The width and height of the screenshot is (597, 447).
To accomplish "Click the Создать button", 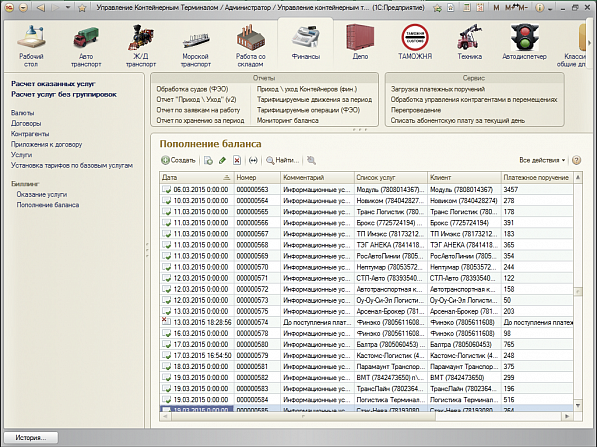I will (178, 160).
